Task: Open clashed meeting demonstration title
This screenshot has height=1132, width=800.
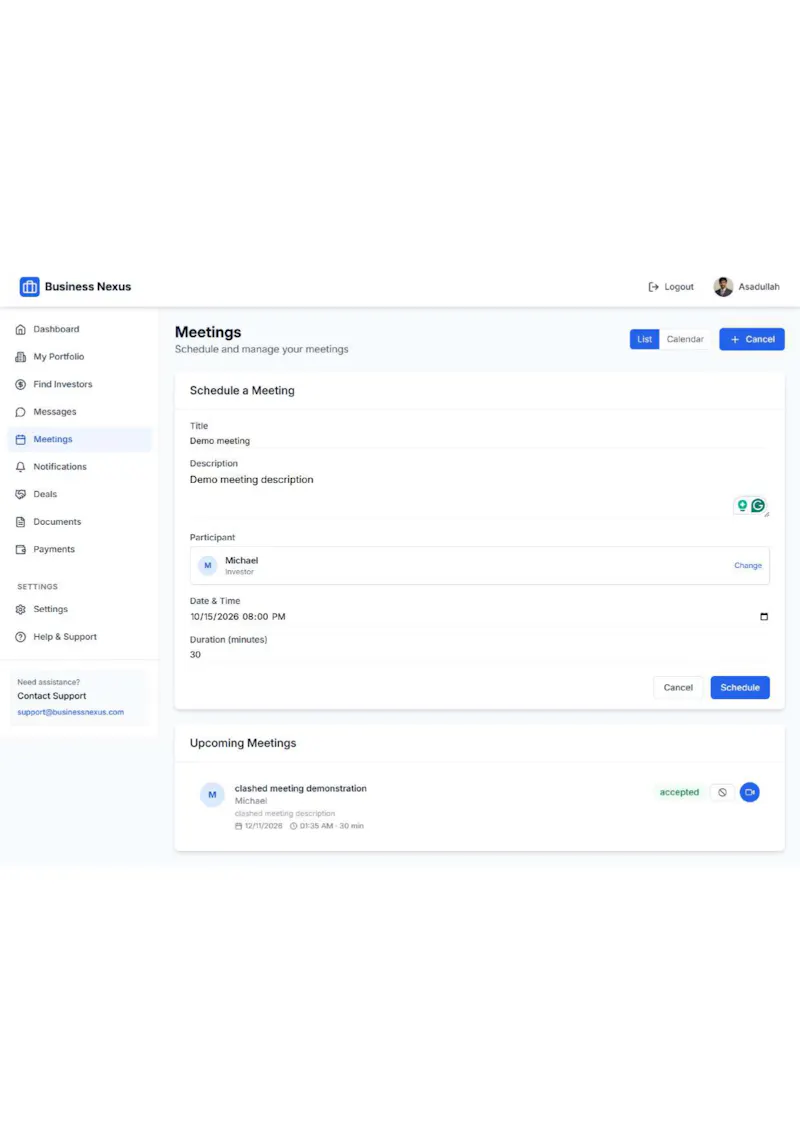Action: coord(300,788)
